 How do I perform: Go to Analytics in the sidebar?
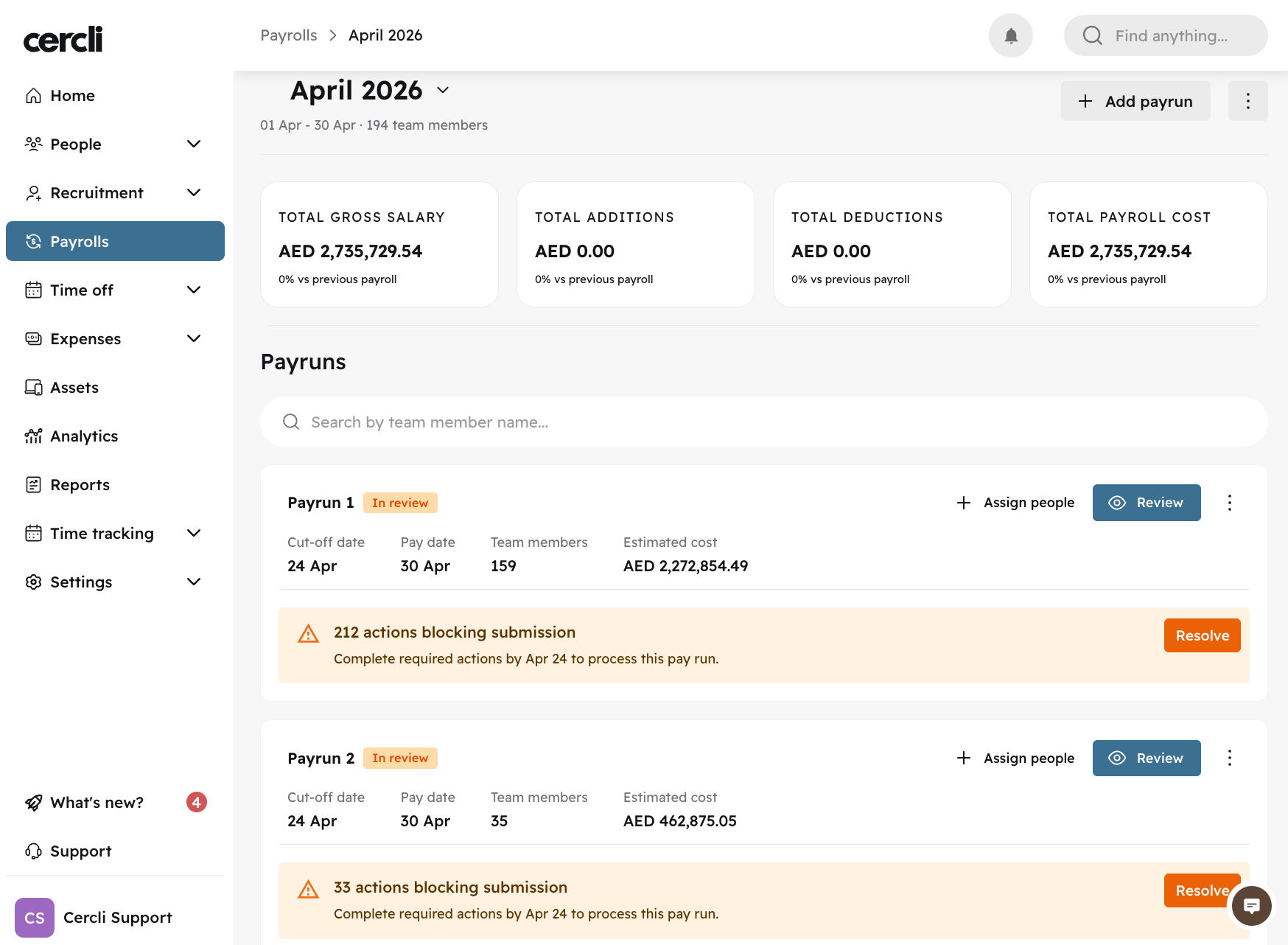84,436
